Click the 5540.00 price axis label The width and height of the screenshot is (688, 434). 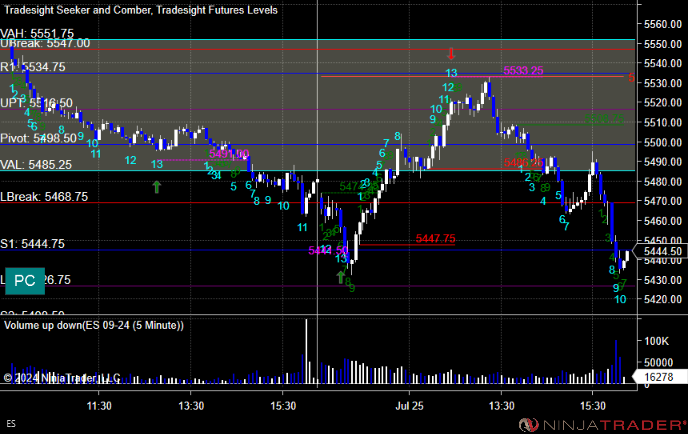coord(663,63)
